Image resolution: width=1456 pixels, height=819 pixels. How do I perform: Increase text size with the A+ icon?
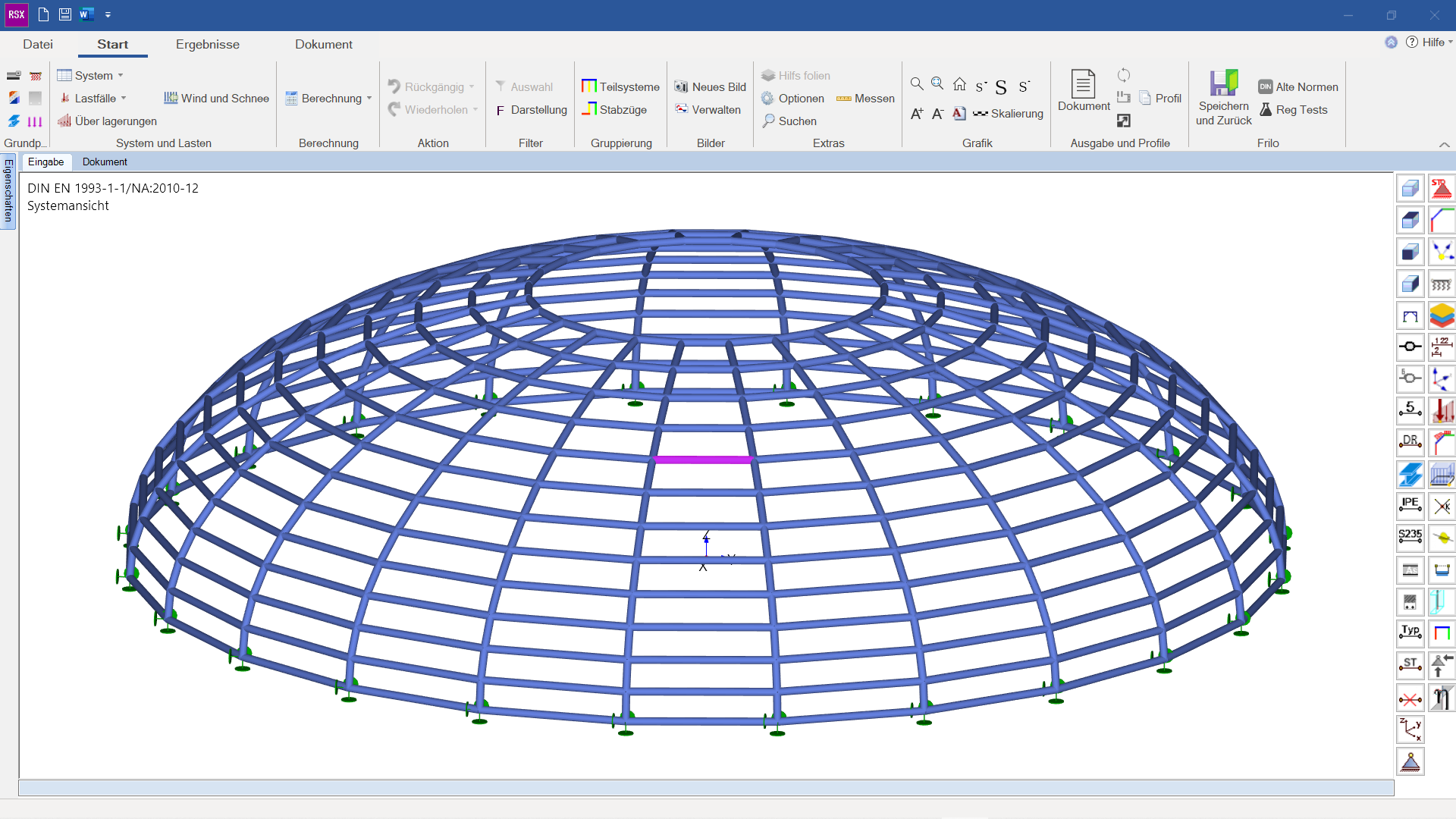917,113
